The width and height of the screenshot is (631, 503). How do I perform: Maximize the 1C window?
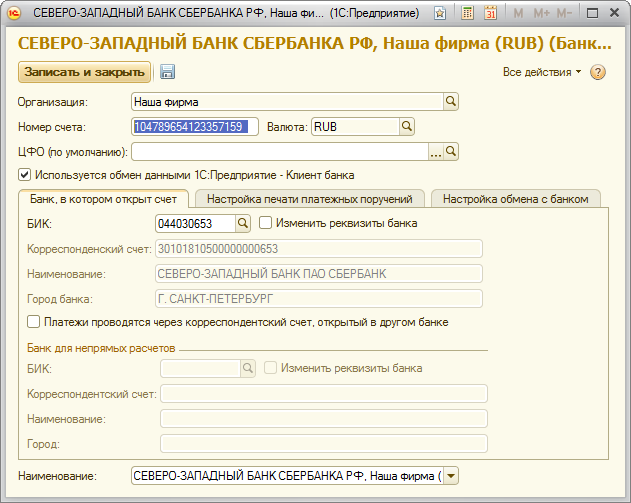(592, 13)
